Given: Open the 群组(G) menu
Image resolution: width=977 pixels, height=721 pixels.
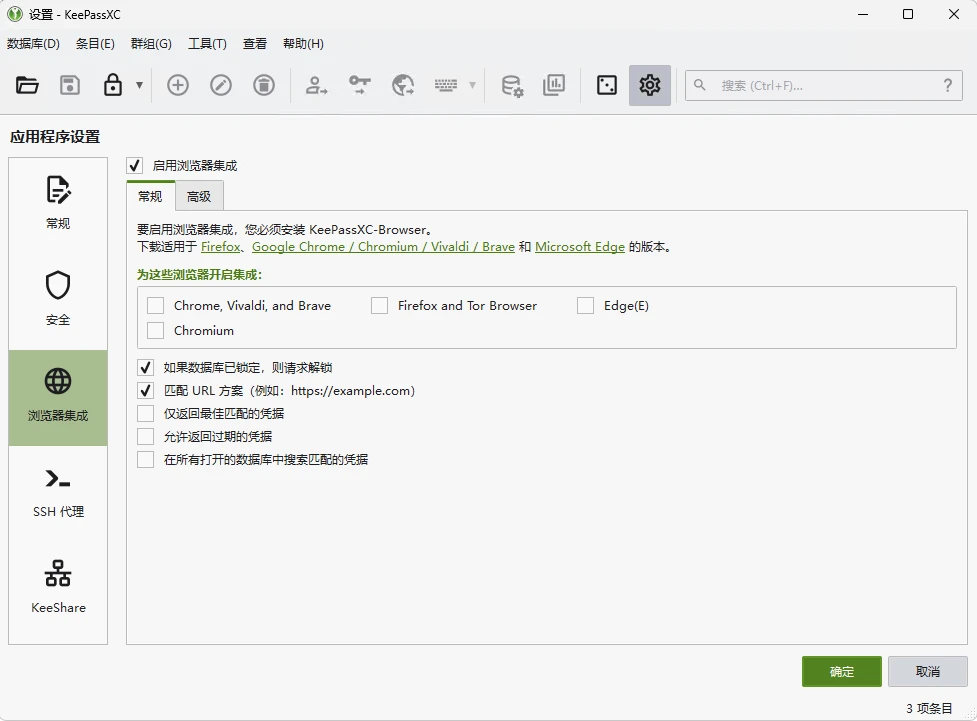Looking at the screenshot, I should pyautogui.click(x=151, y=44).
